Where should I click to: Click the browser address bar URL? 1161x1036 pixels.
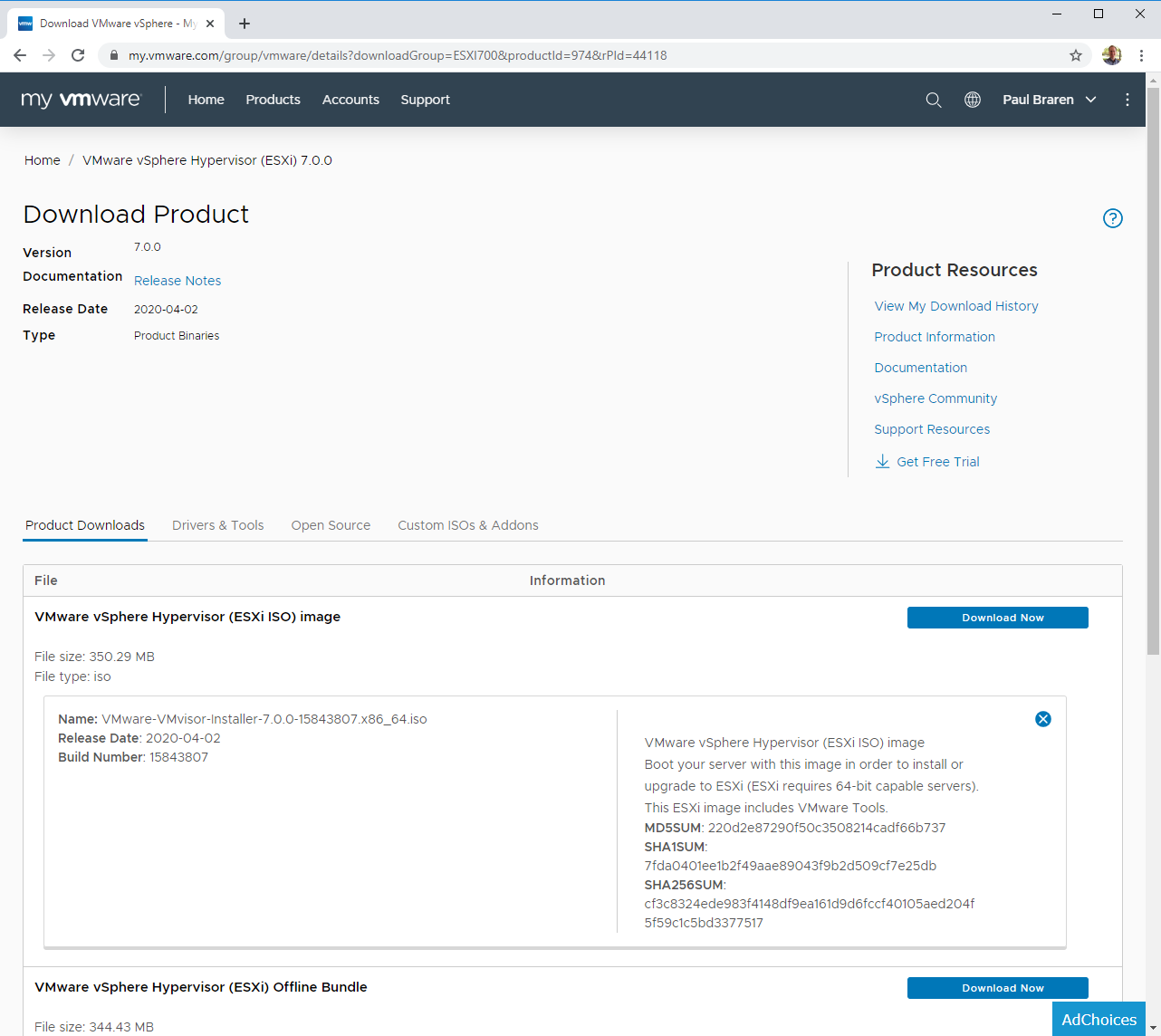(x=398, y=55)
